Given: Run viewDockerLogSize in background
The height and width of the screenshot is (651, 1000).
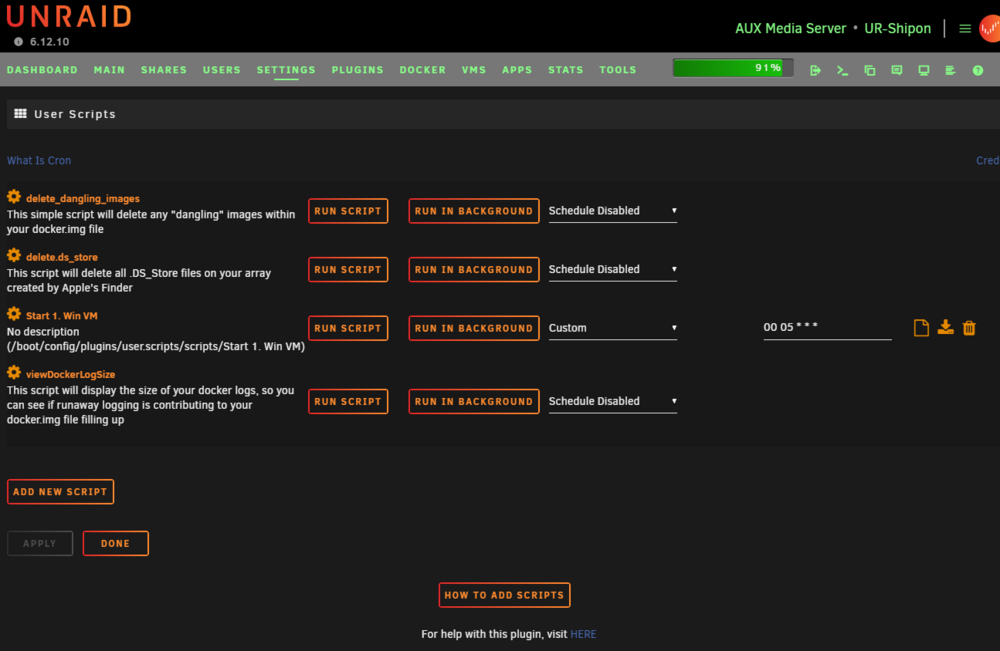Looking at the screenshot, I should pyautogui.click(x=474, y=402).
